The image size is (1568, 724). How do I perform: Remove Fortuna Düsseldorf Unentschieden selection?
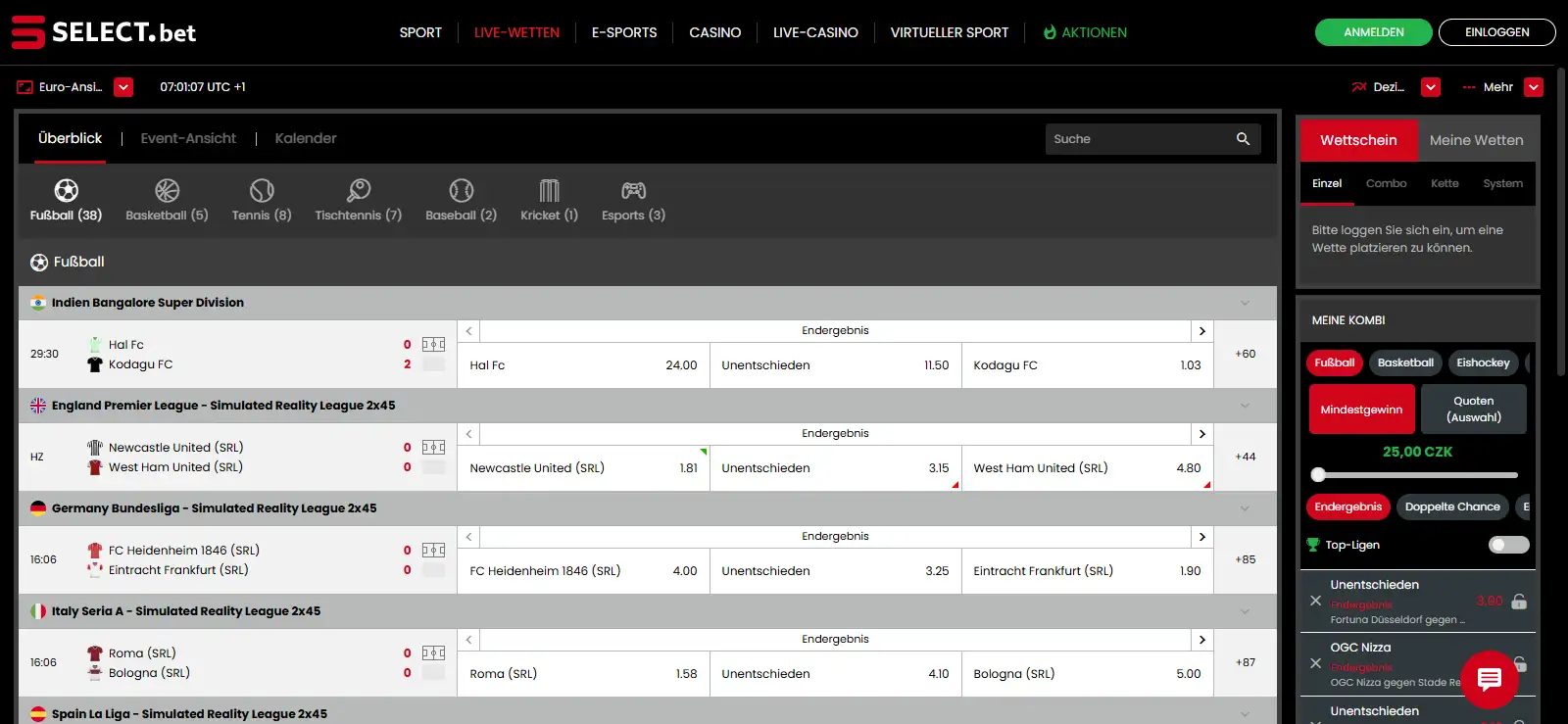click(1316, 601)
